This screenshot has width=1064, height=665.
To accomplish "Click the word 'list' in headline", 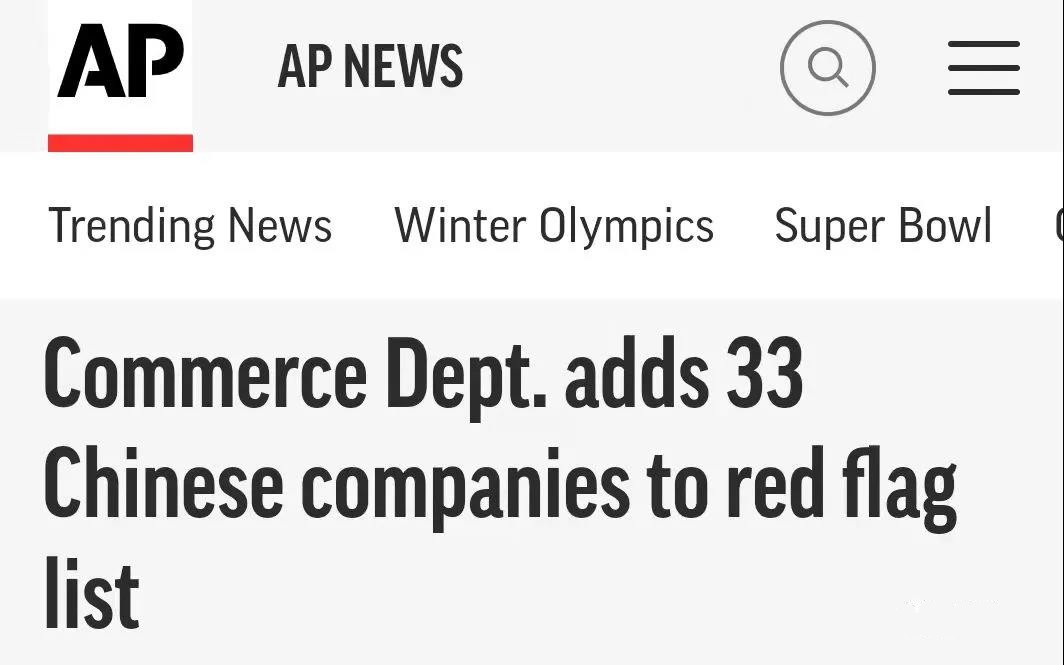I will 92,595.
